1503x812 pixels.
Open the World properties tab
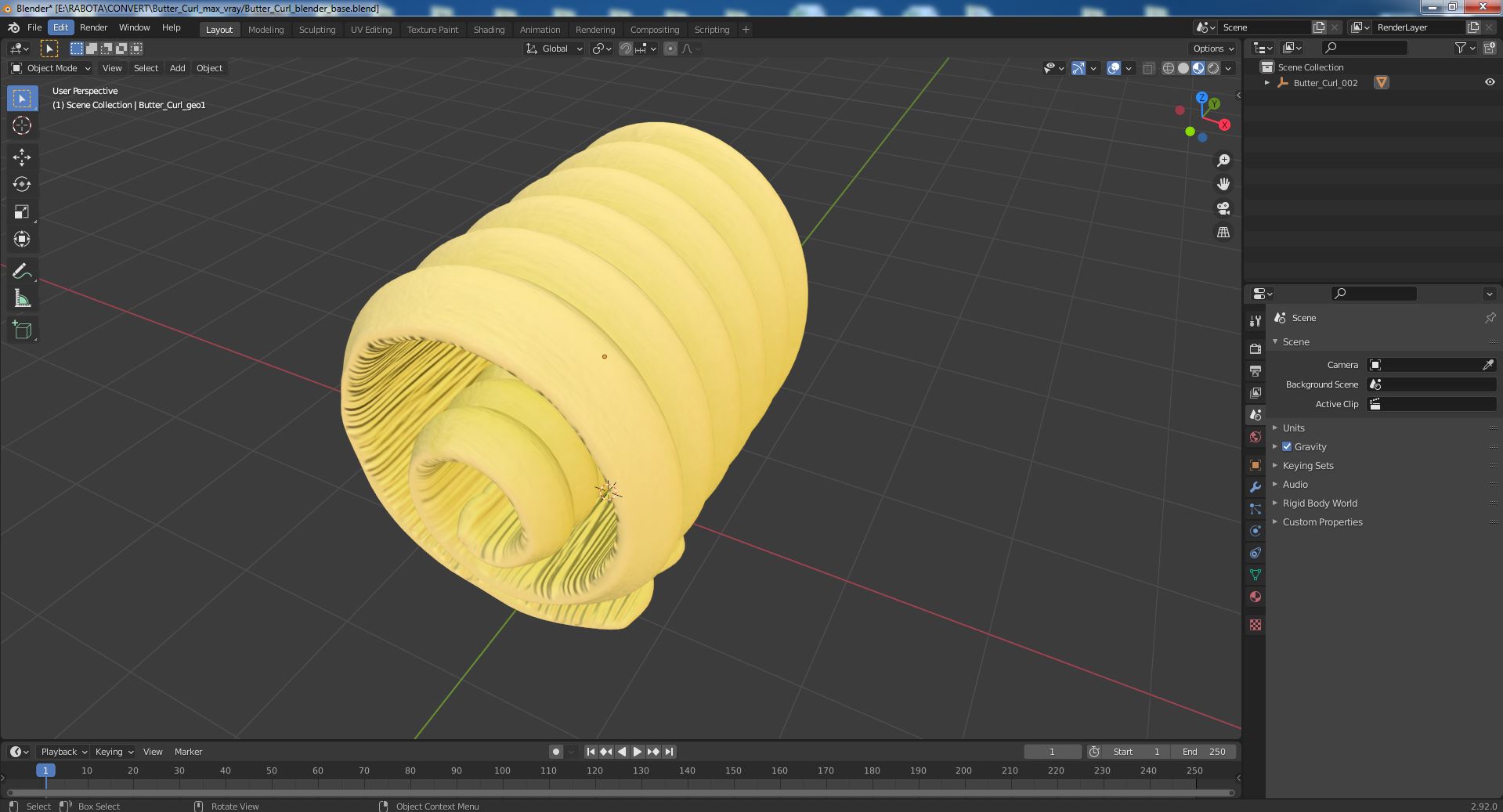click(1255, 437)
